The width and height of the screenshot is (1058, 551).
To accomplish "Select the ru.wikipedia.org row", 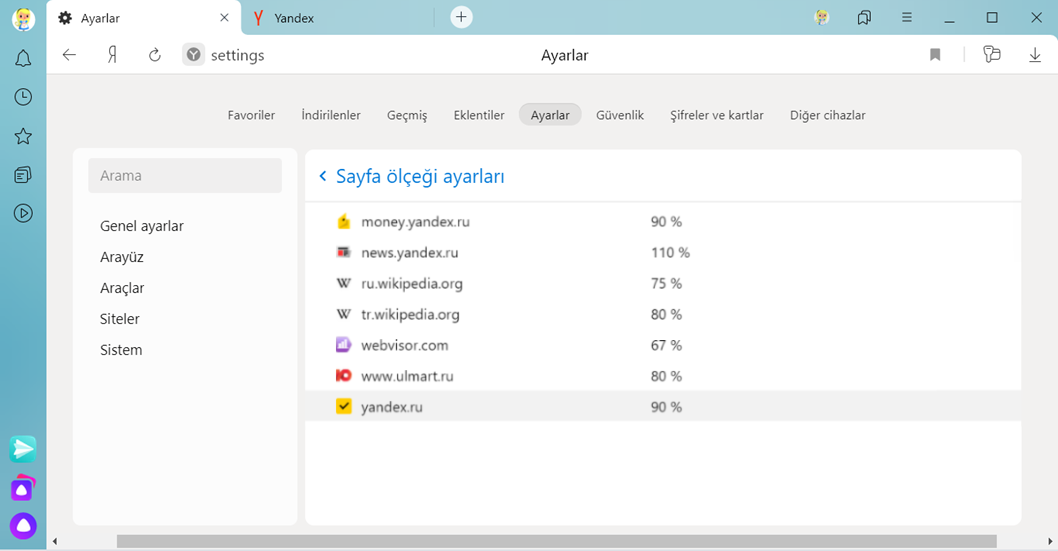I will point(663,284).
